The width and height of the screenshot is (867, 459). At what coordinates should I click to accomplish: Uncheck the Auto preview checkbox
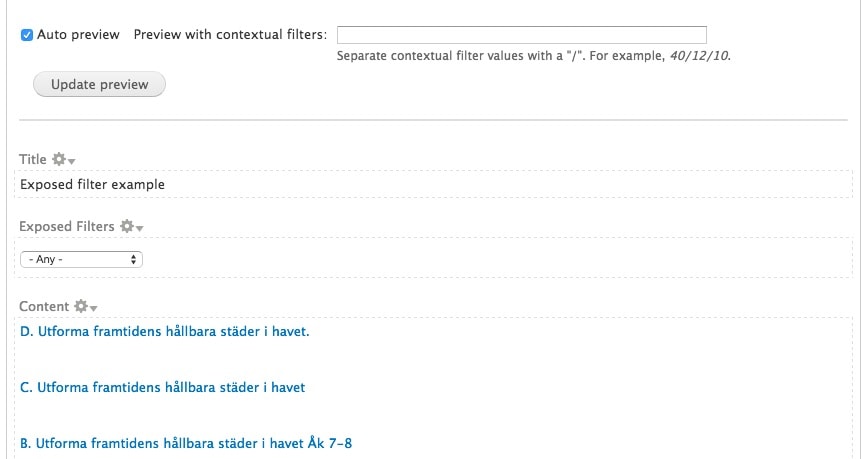[x=27, y=35]
